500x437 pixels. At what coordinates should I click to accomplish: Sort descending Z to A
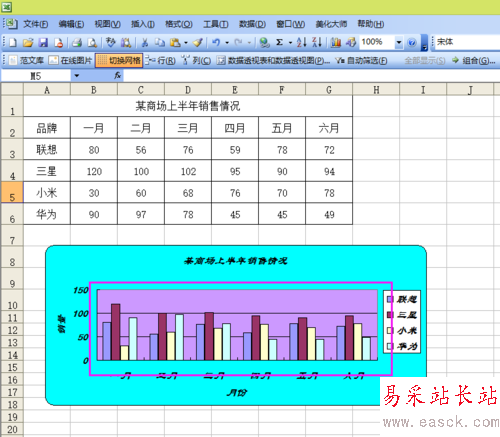pos(317,42)
